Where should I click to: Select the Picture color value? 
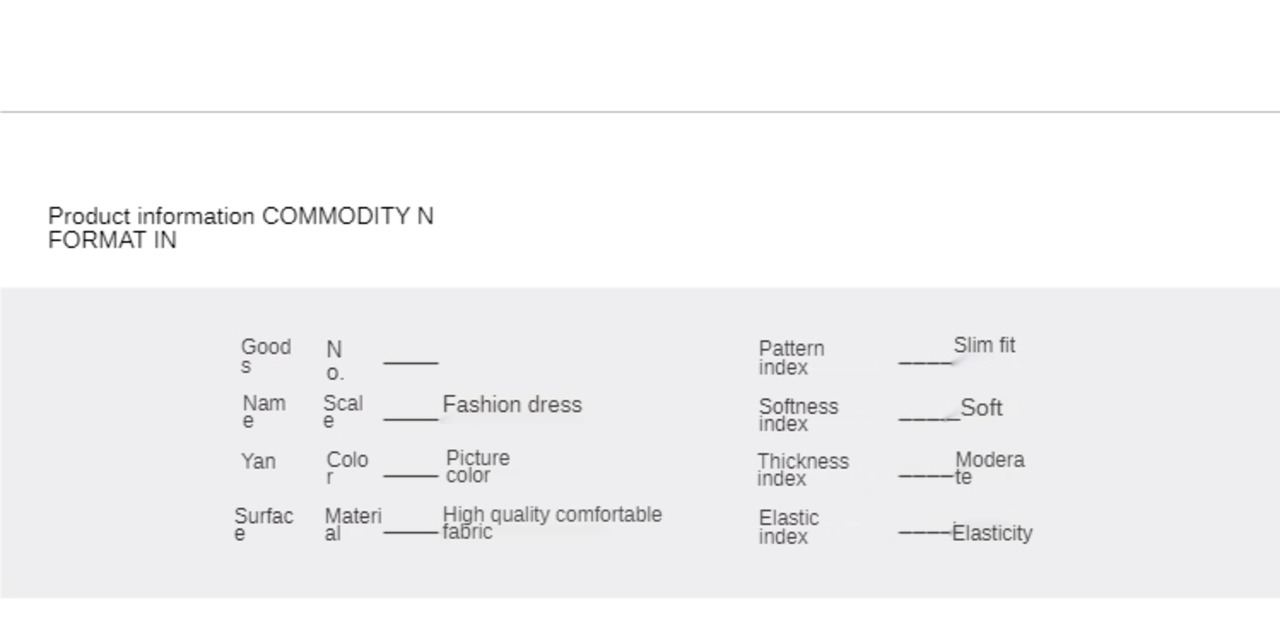tap(477, 466)
